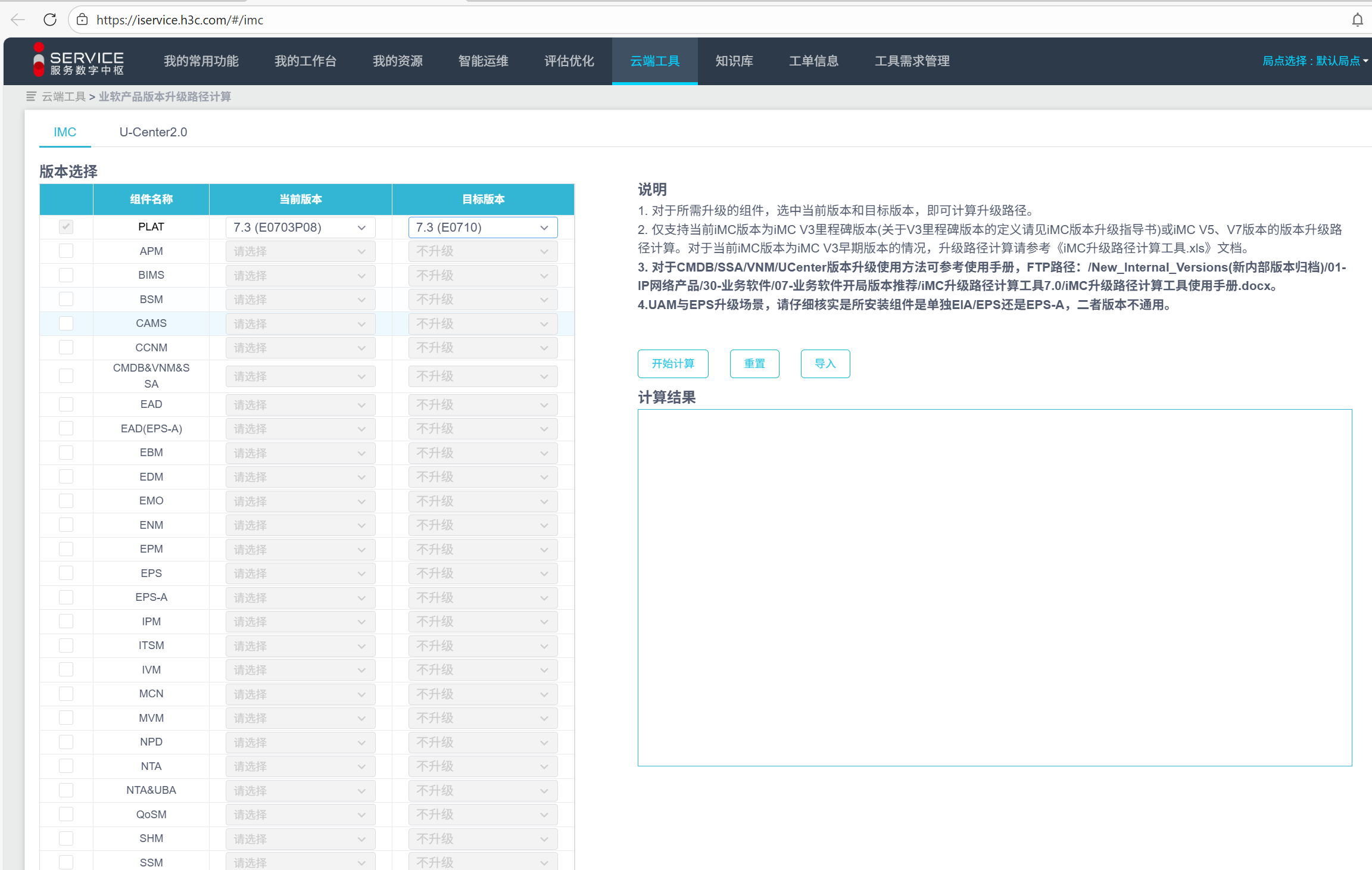The height and width of the screenshot is (870, 1372).
Task: Click the browser back arrow icon
Action: tap(18, 20)
